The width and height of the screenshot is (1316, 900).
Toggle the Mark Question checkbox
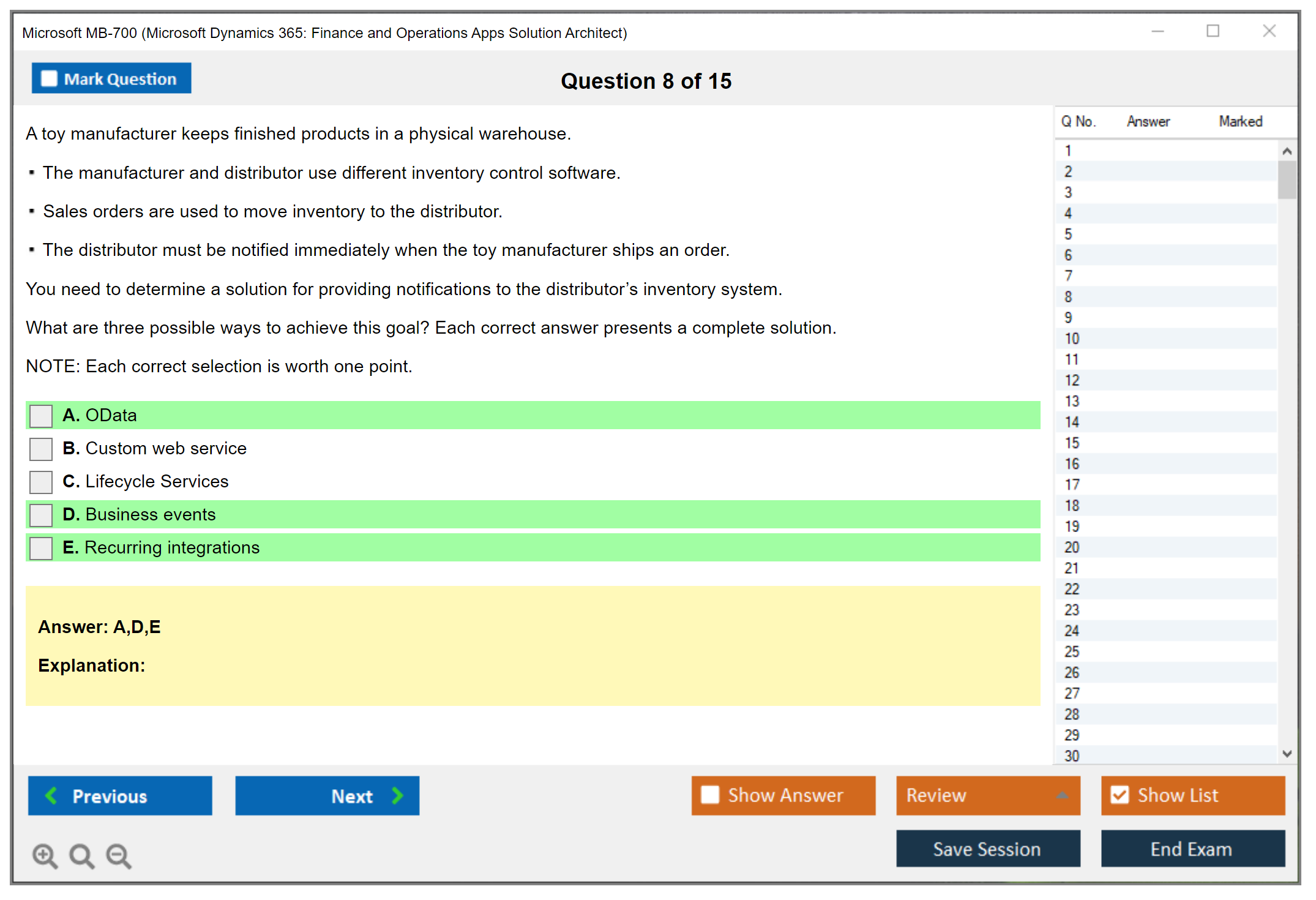pos(49,79)
